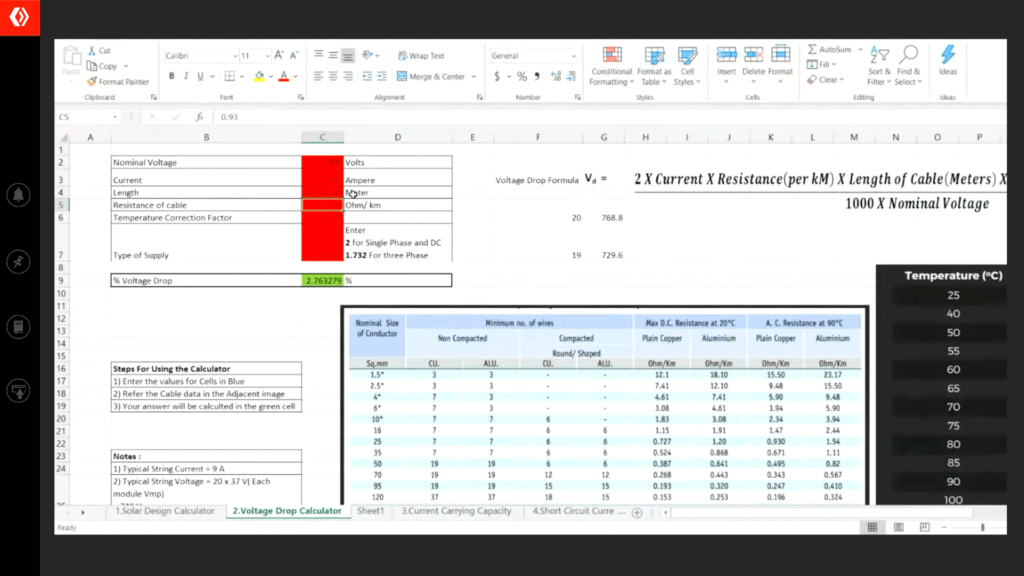This screenshot has height=576, width=1024.
Task: Click the Delete cells icon
Action: click(753, 58)
